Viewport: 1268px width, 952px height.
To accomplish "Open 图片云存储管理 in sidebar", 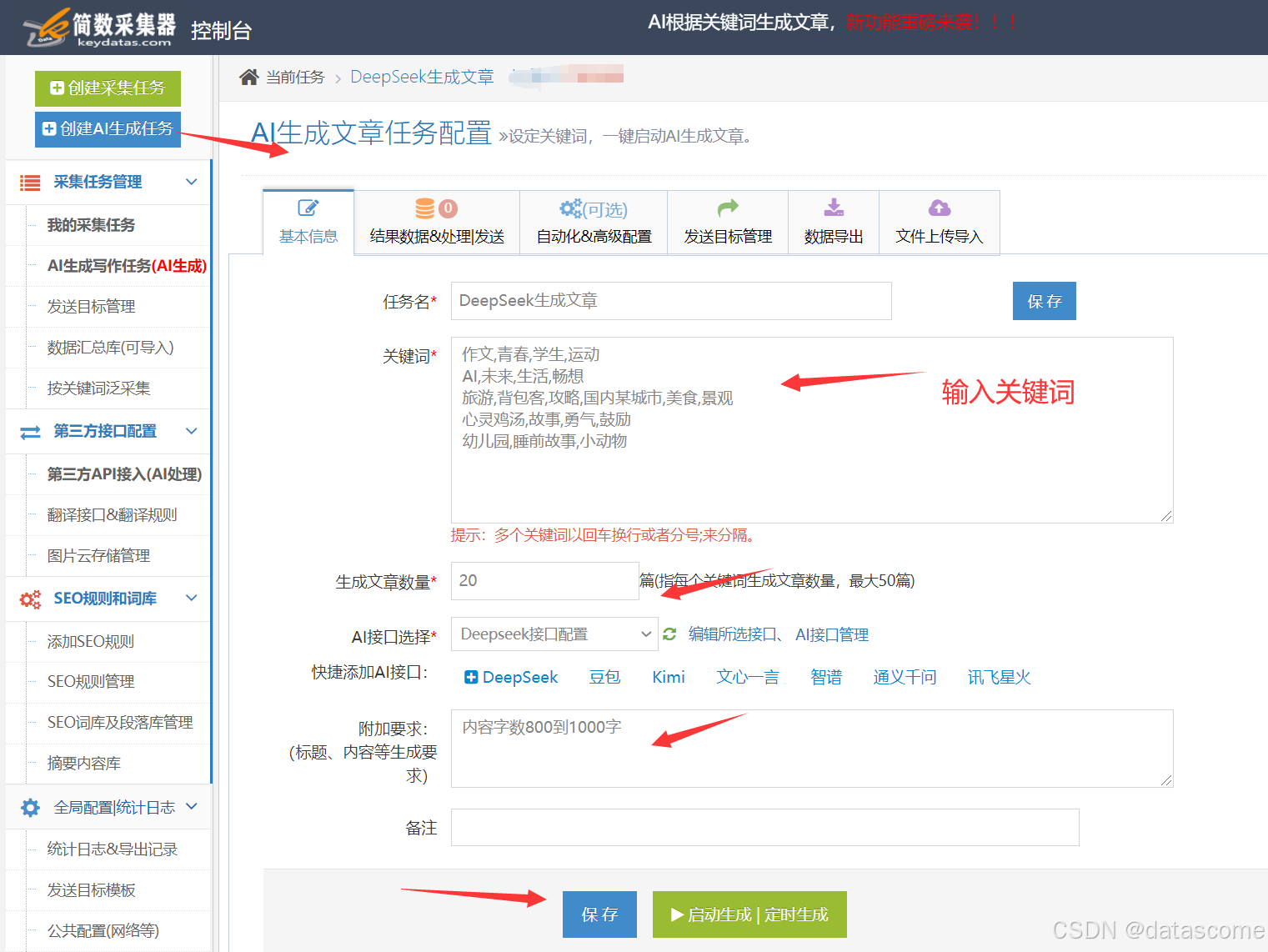I will tap(98, 556).
